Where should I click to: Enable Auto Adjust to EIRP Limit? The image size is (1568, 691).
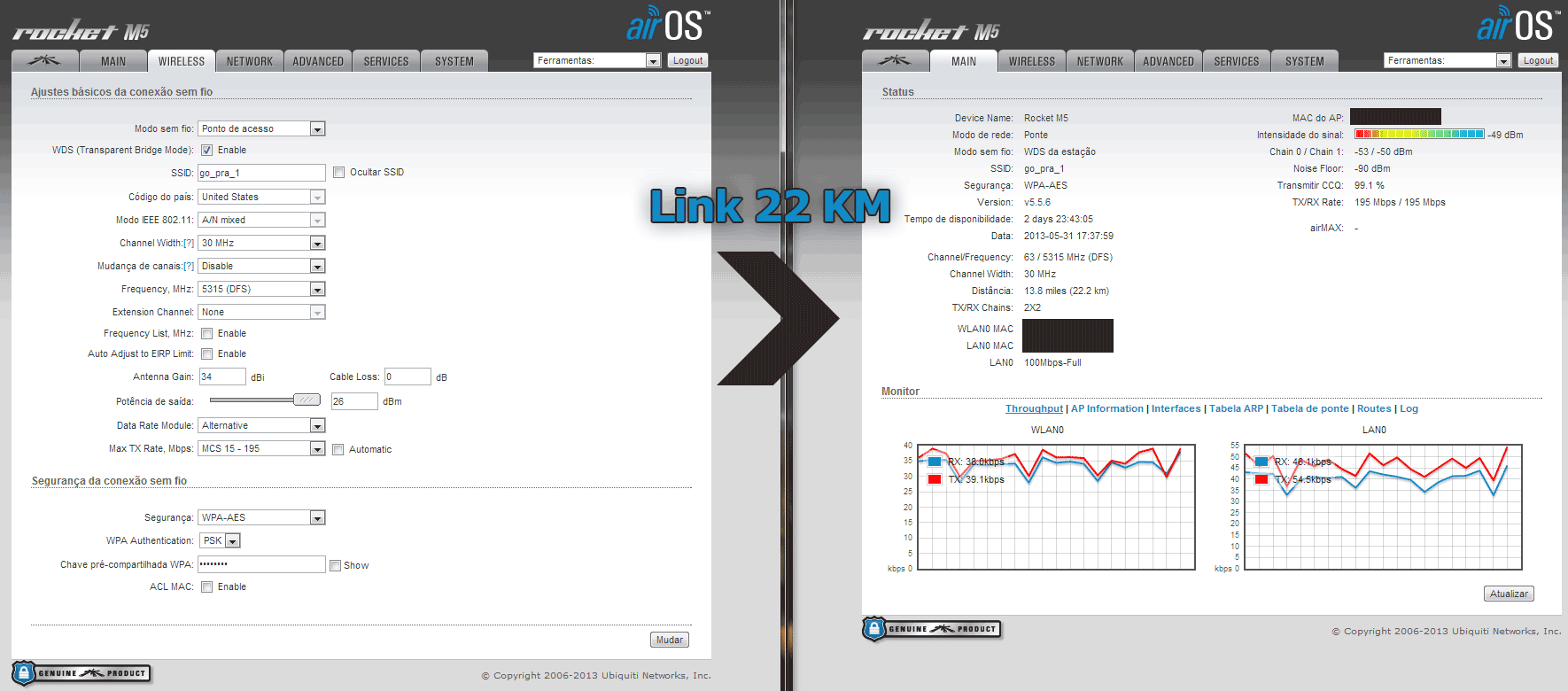pyautogui.click(x=206, y=354)
